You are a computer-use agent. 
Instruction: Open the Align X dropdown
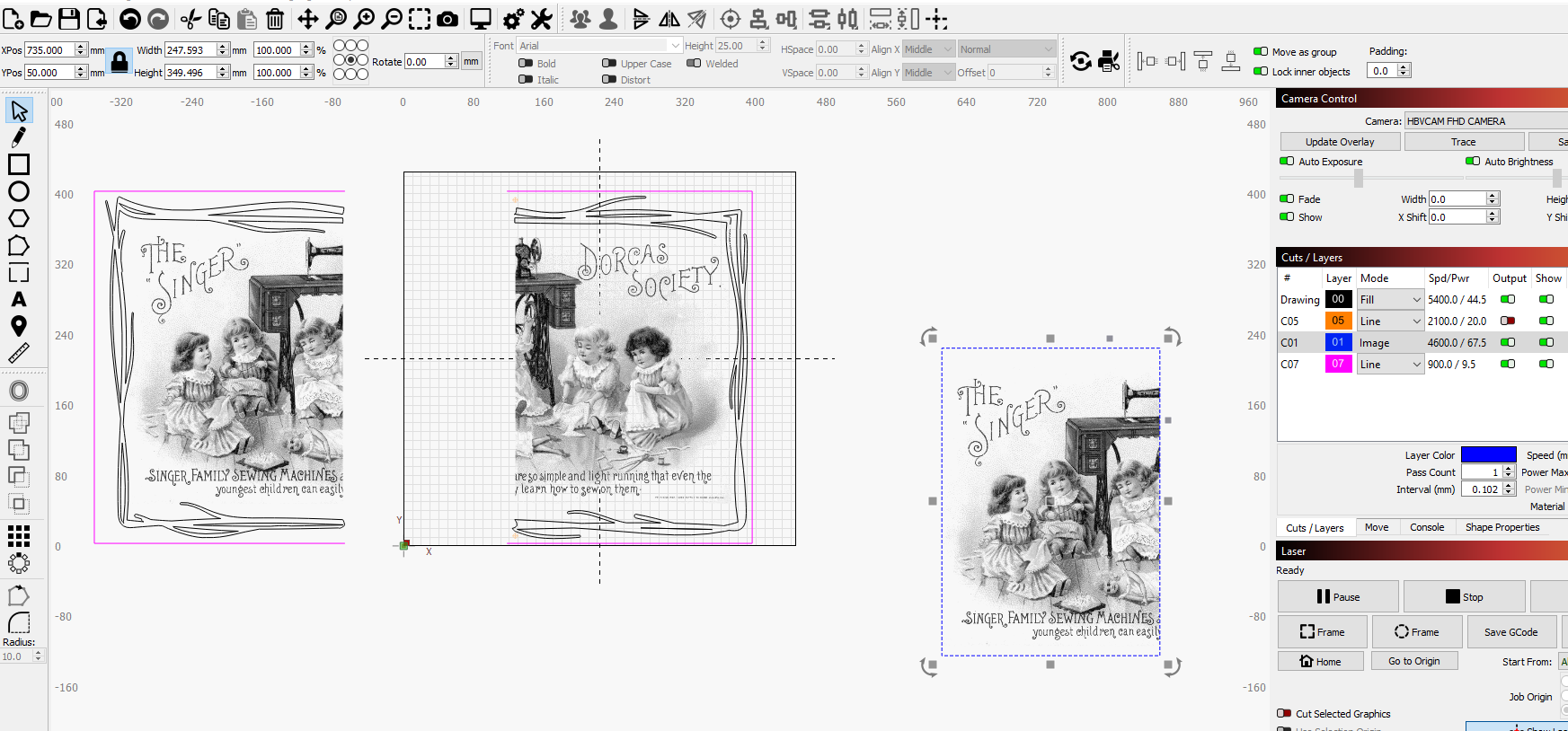928,49
